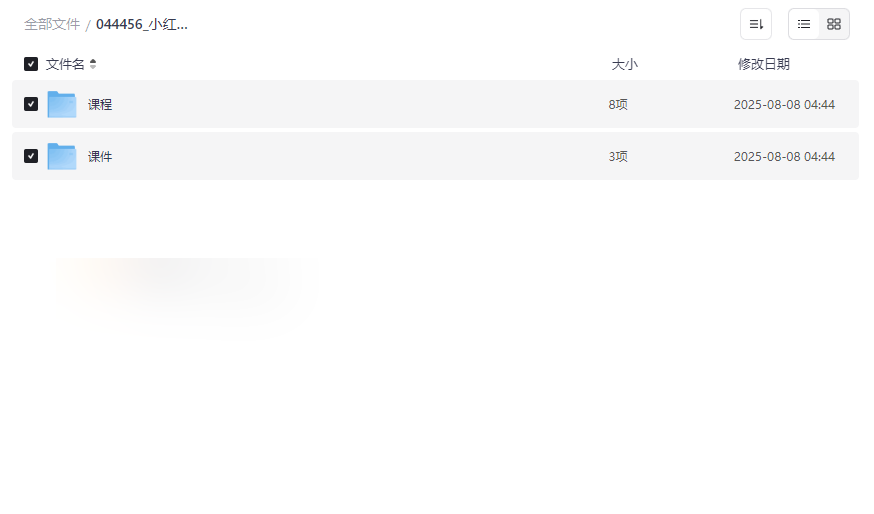The width and height of the screenshot is (874, 514).
Task: Click the 修改日期 column header
Action: tap(763, 64)
